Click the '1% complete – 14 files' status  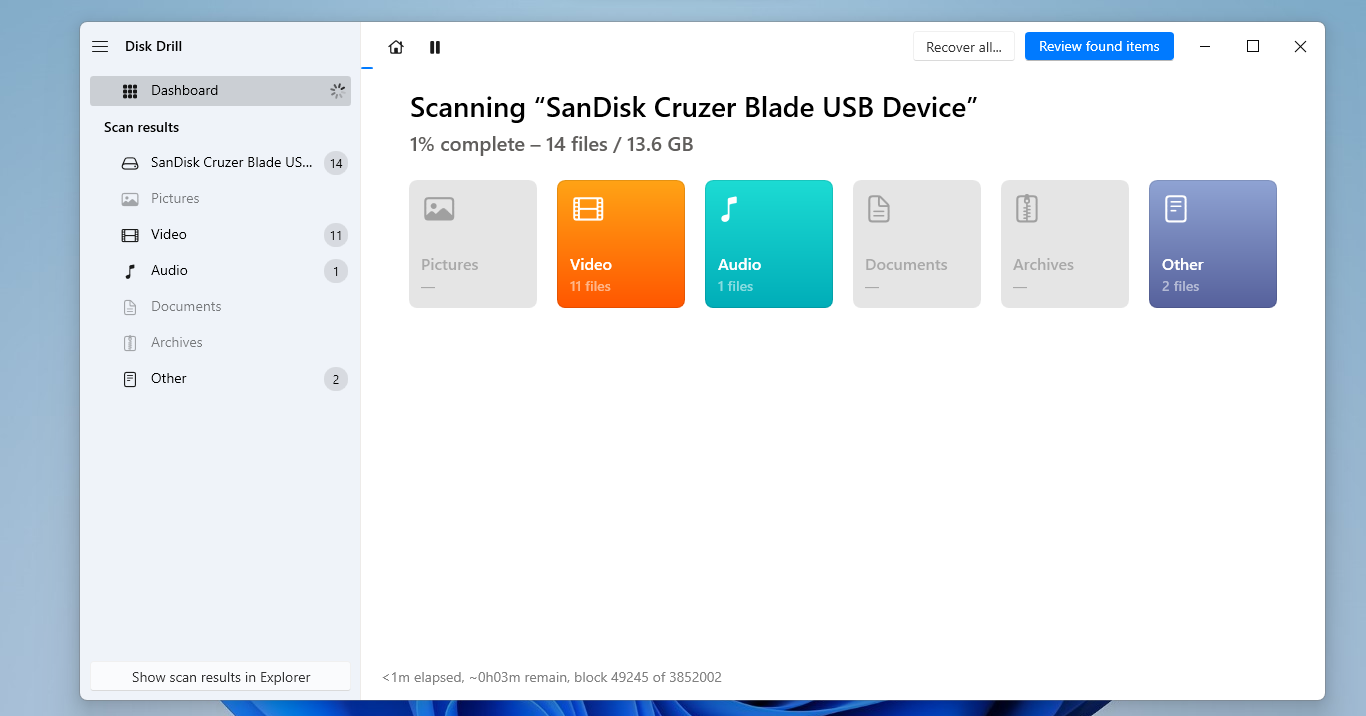pyautogui.click(x=552, y=144)
